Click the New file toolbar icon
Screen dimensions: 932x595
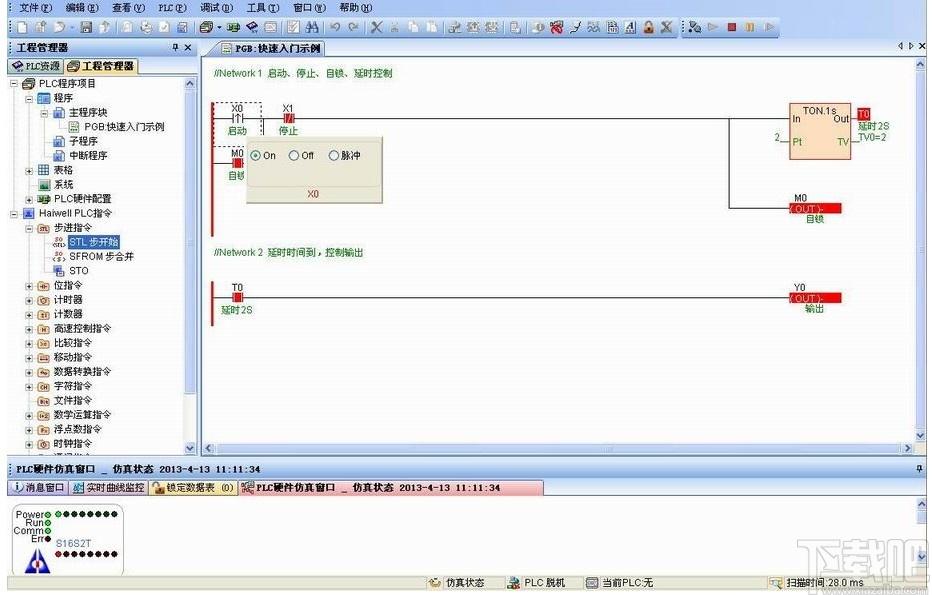pos(22,27)
